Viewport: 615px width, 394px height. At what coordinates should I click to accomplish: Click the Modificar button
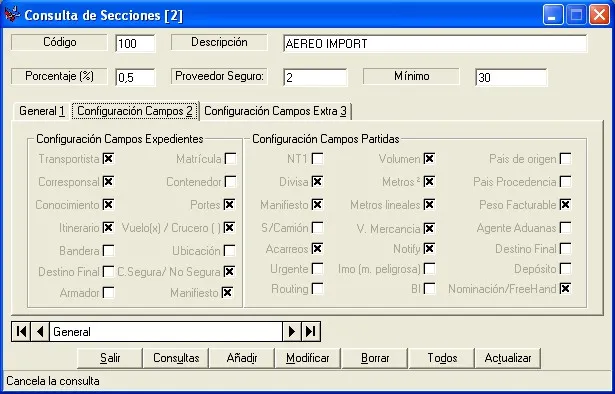coord(308,358)
